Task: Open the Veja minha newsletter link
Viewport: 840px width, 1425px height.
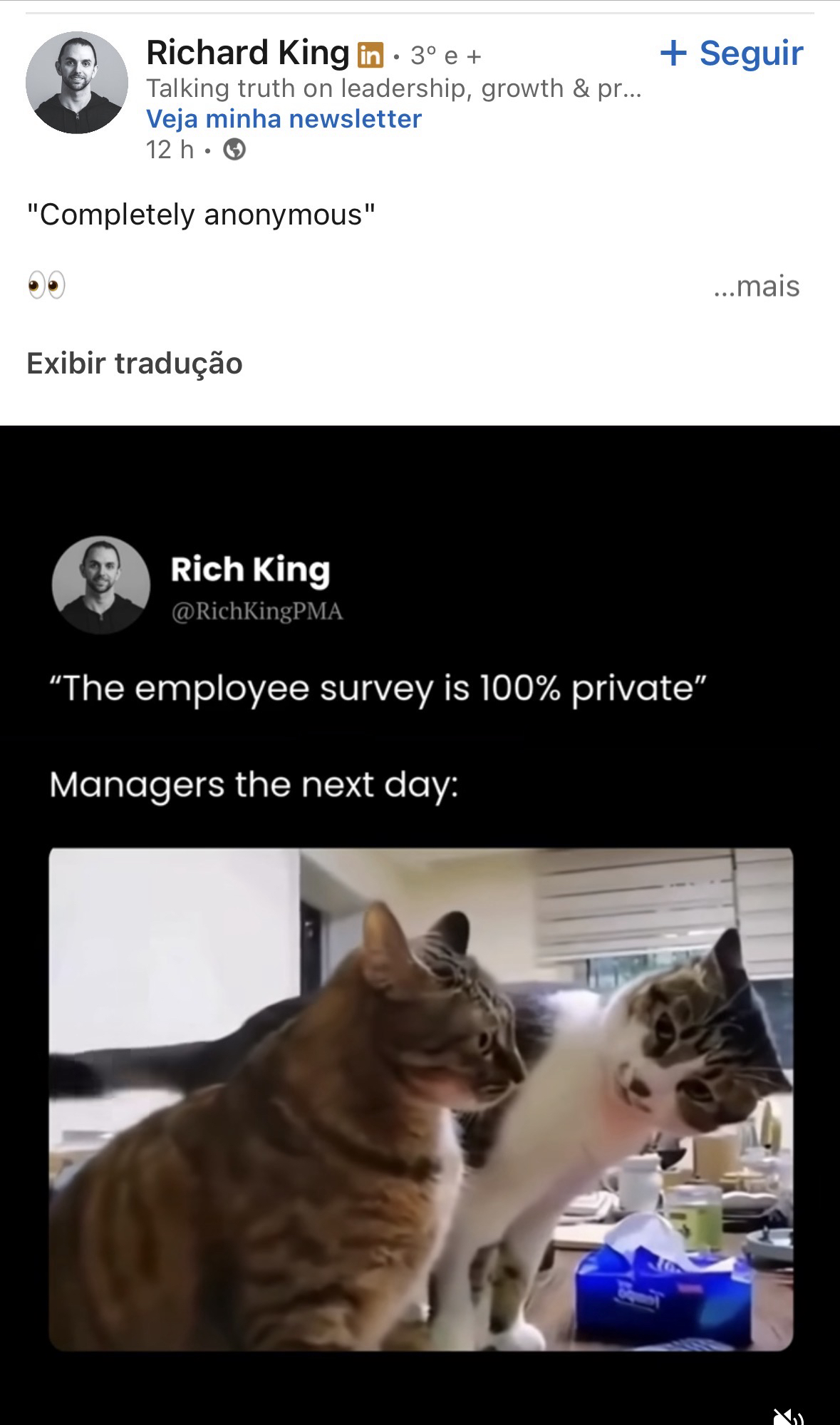Action: point(284,118)
